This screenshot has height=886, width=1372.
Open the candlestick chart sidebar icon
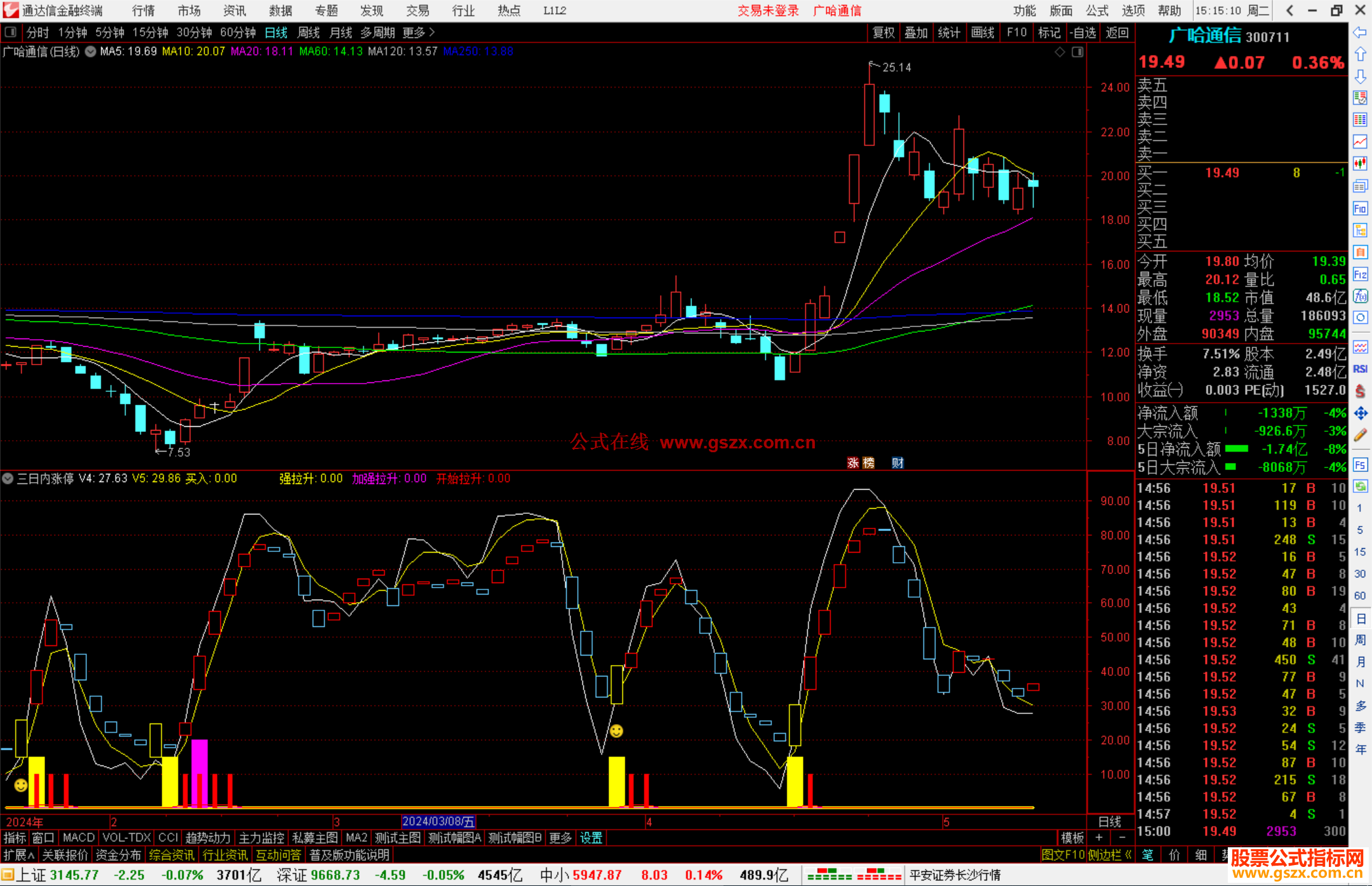(1360, 164)
